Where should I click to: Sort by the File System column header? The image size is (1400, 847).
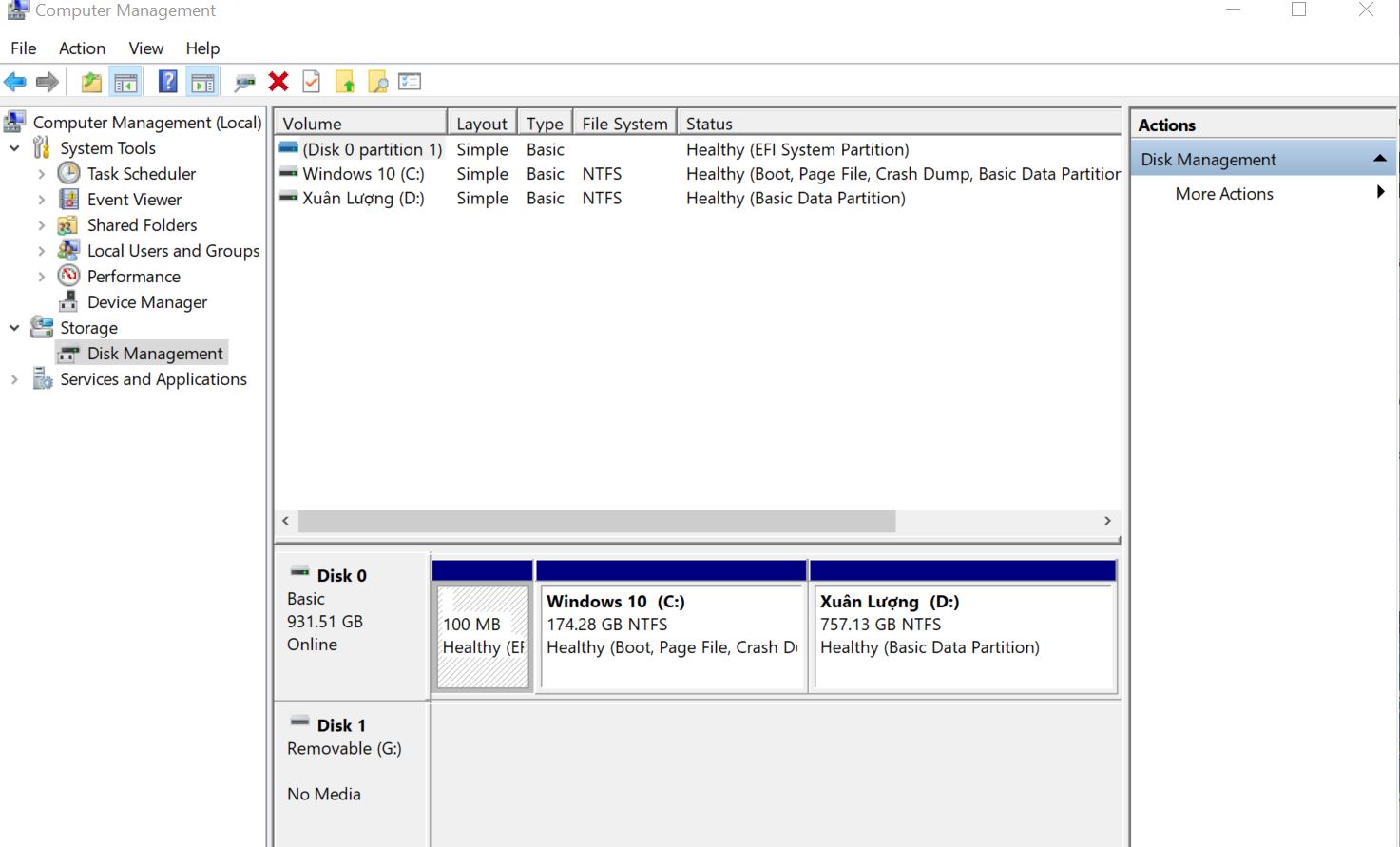pos(624,124)
